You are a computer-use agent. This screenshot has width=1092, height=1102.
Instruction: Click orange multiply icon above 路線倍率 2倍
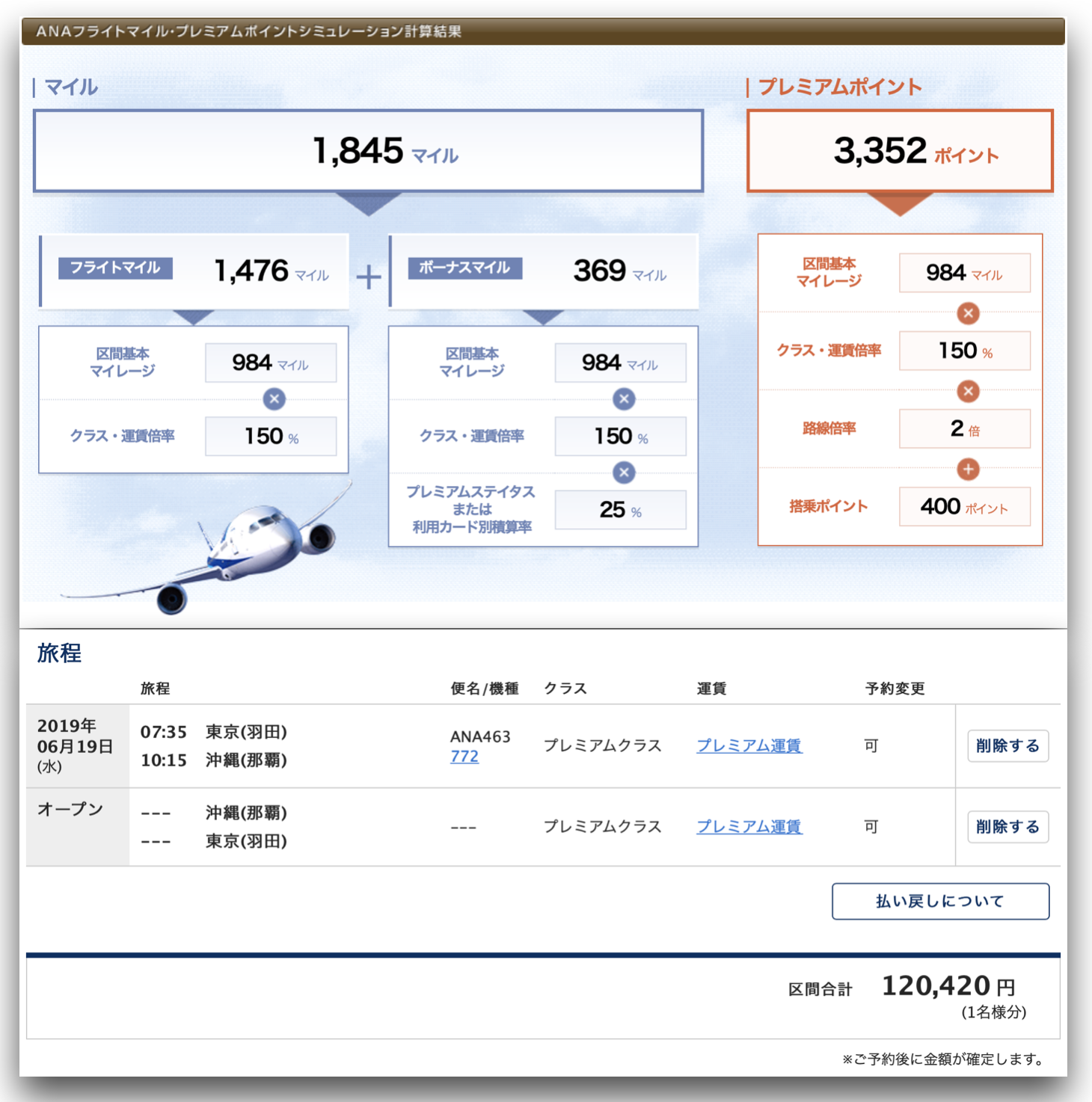click(x=968, y=391)
